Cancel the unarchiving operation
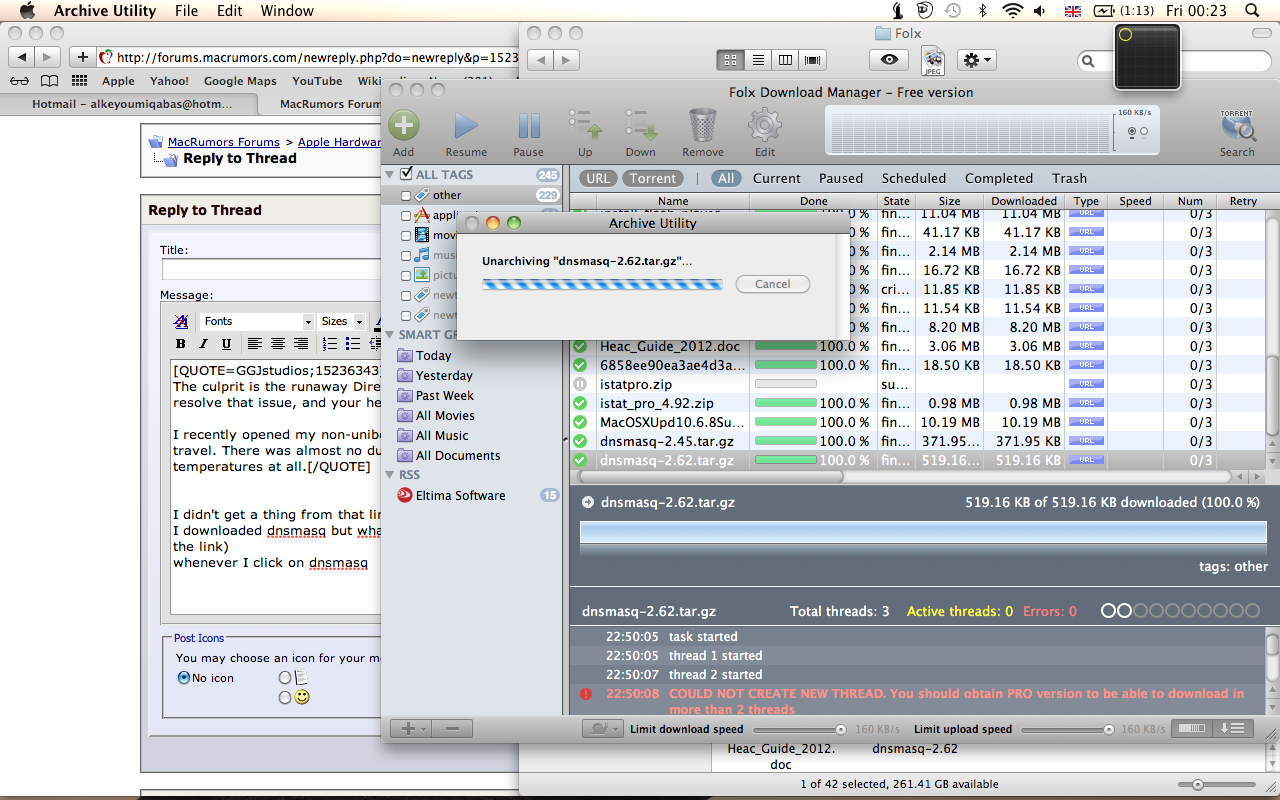Viewport: 1280px width, 800px height. [773, 284]
